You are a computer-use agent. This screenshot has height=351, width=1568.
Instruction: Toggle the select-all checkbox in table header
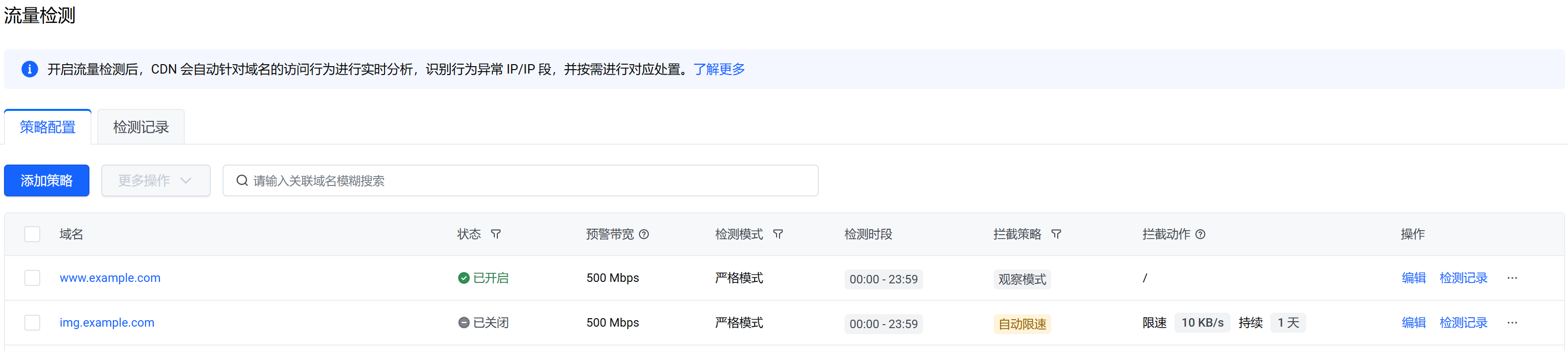click(x=32, y=234)
